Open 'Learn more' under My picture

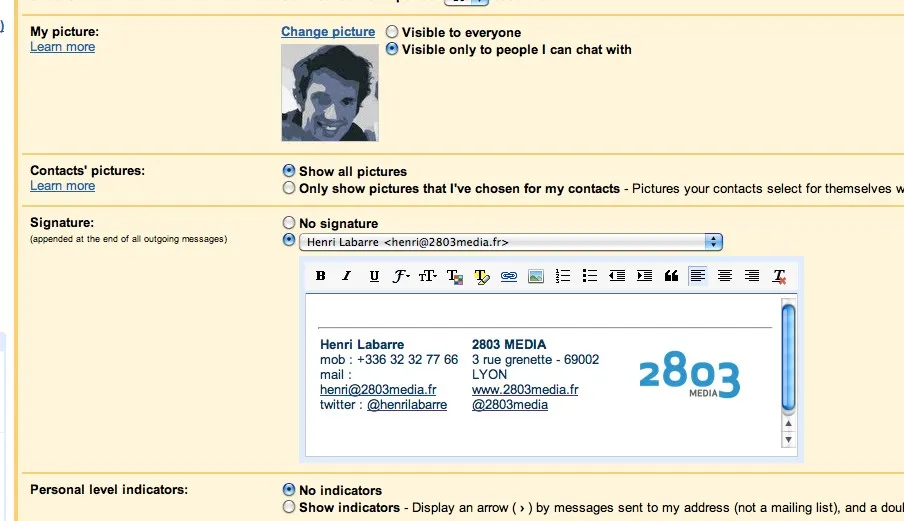pyautogui.click(x=62, y=47)
